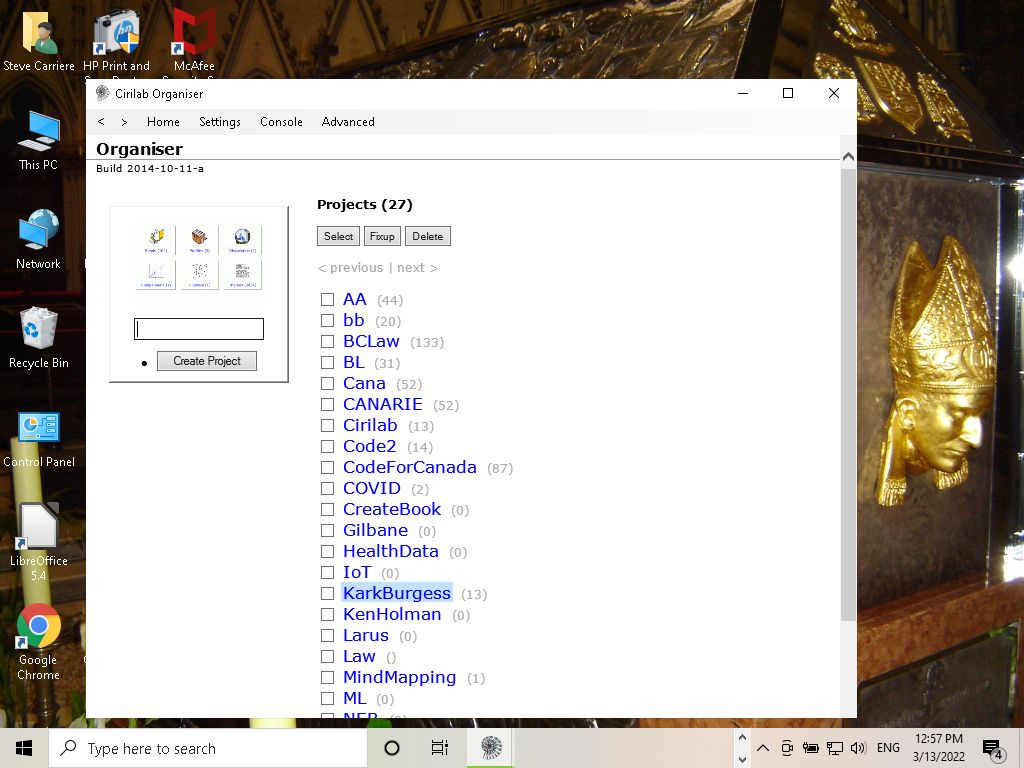Viewport: 1024px width, 768px height.
Task: Tick the checkbox next to Cana
Action: coord(327,383)
